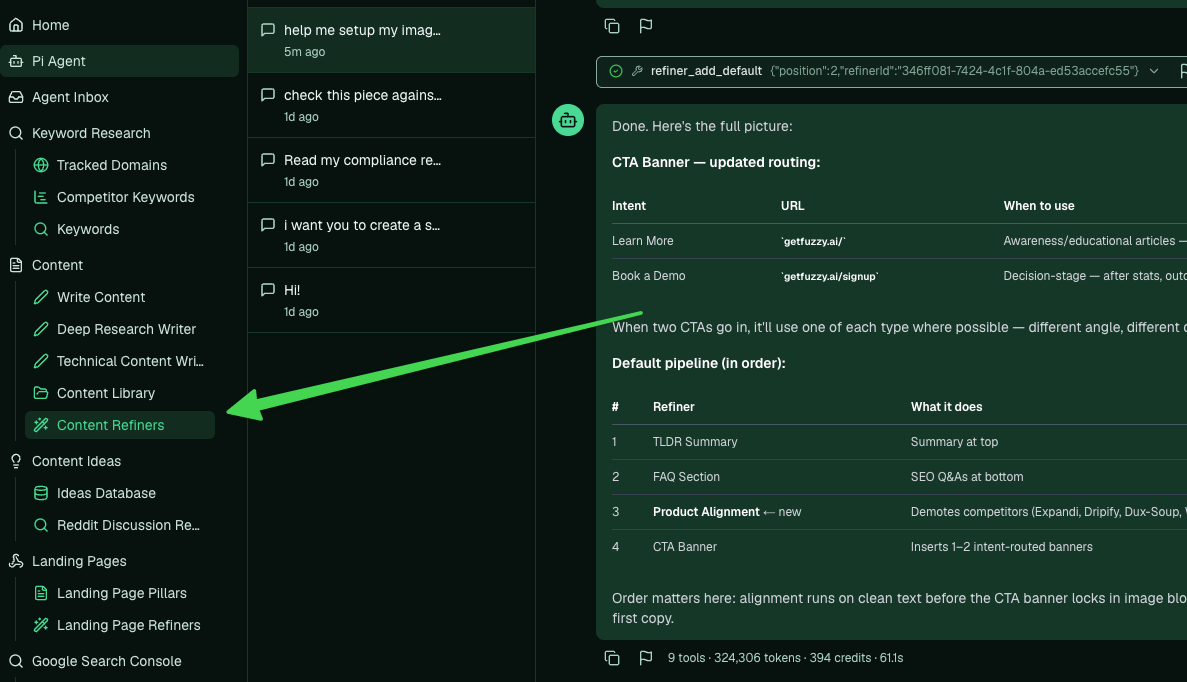Click 'Book a Demo' intent cell
The width and height of the screenshot is (1187, 682).
pos(648,276)
